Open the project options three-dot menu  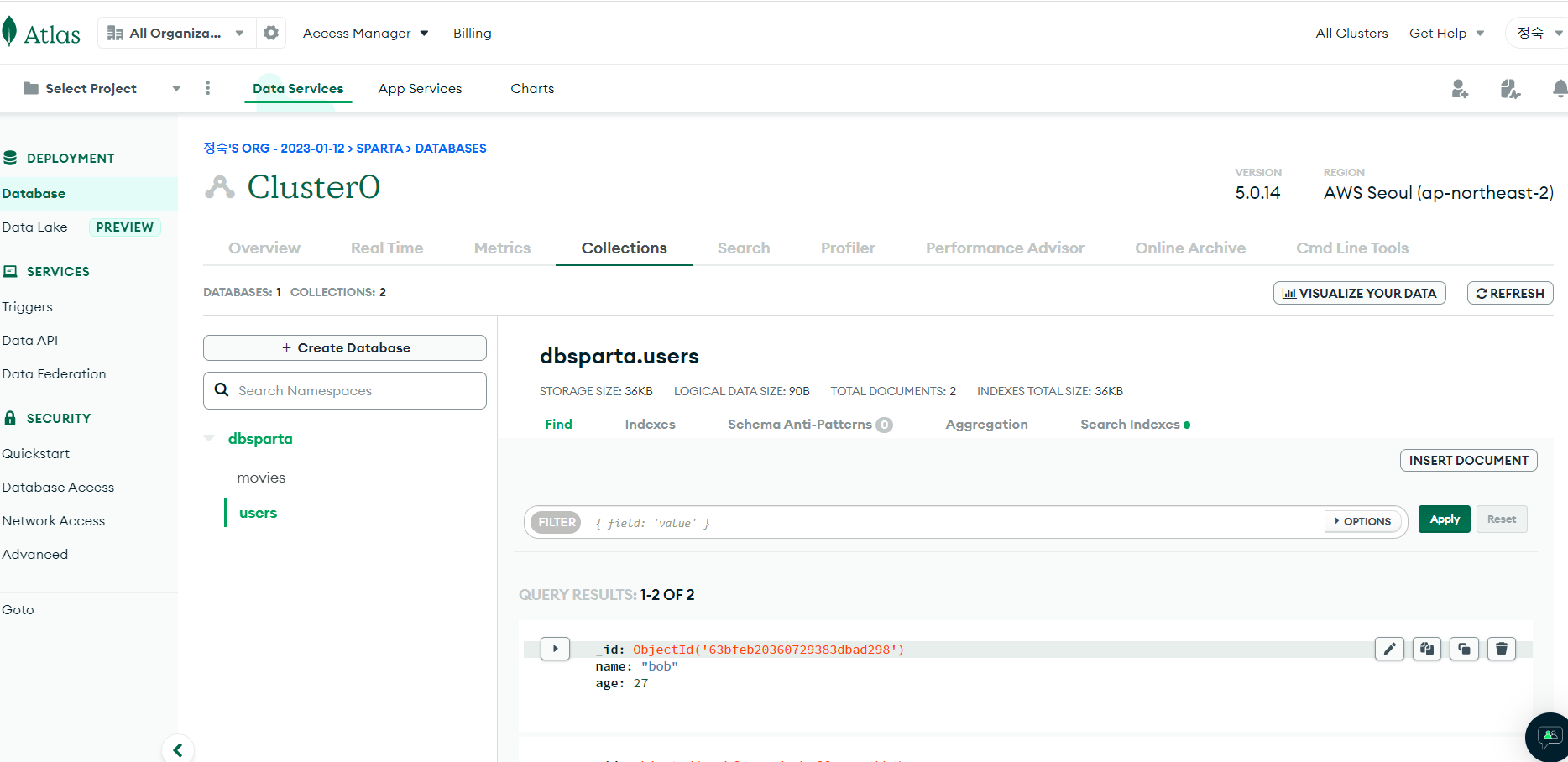208,88
